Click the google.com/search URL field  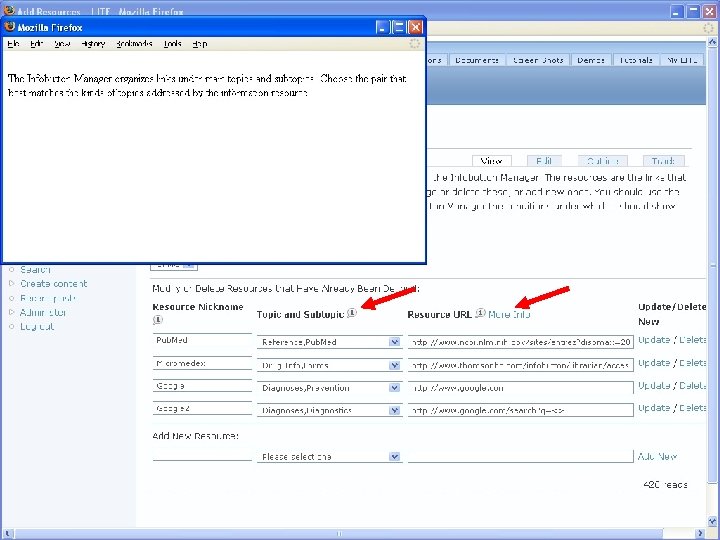point(521,411)
